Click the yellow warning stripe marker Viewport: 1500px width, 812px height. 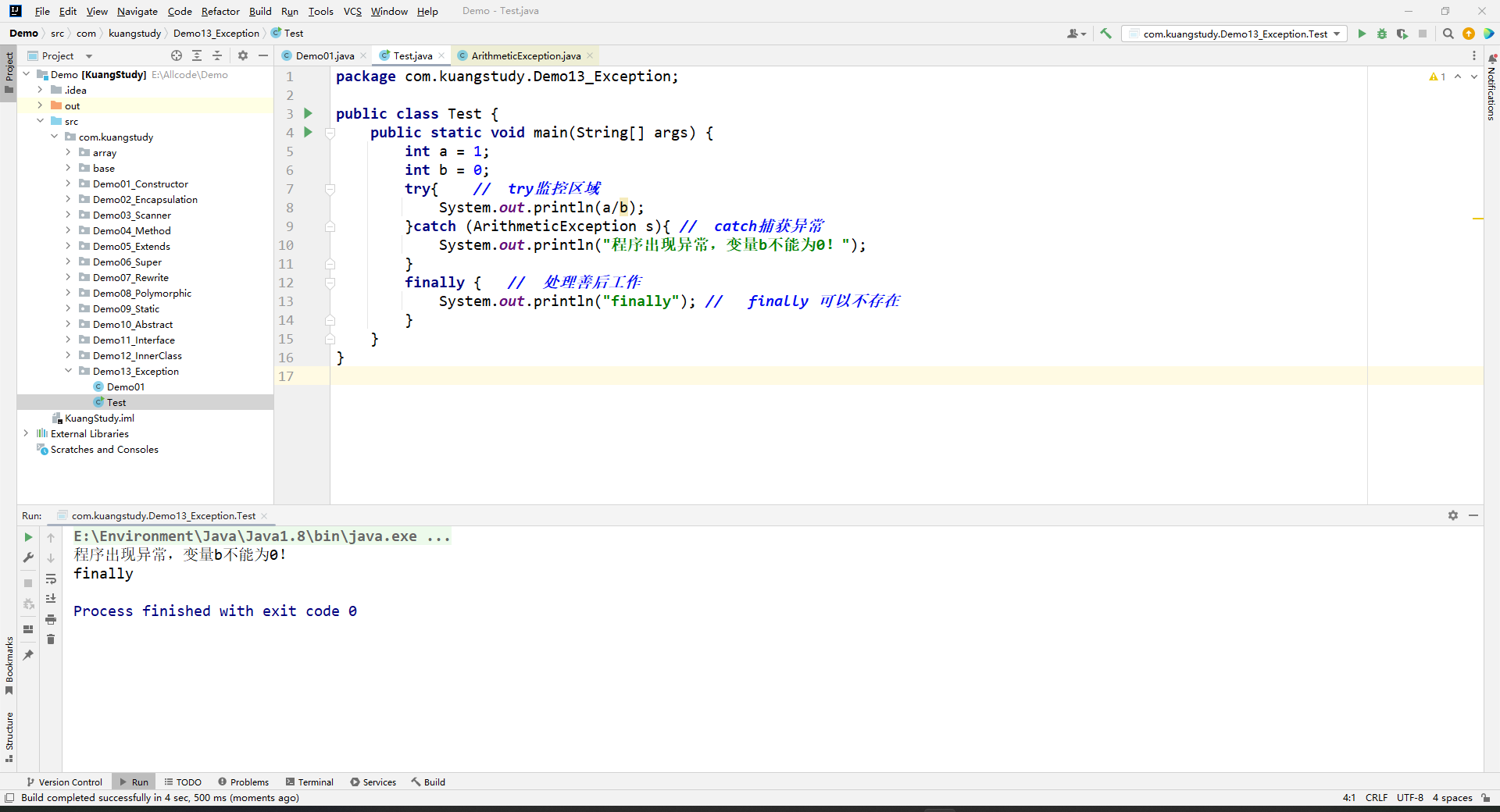coord(1477,219)
